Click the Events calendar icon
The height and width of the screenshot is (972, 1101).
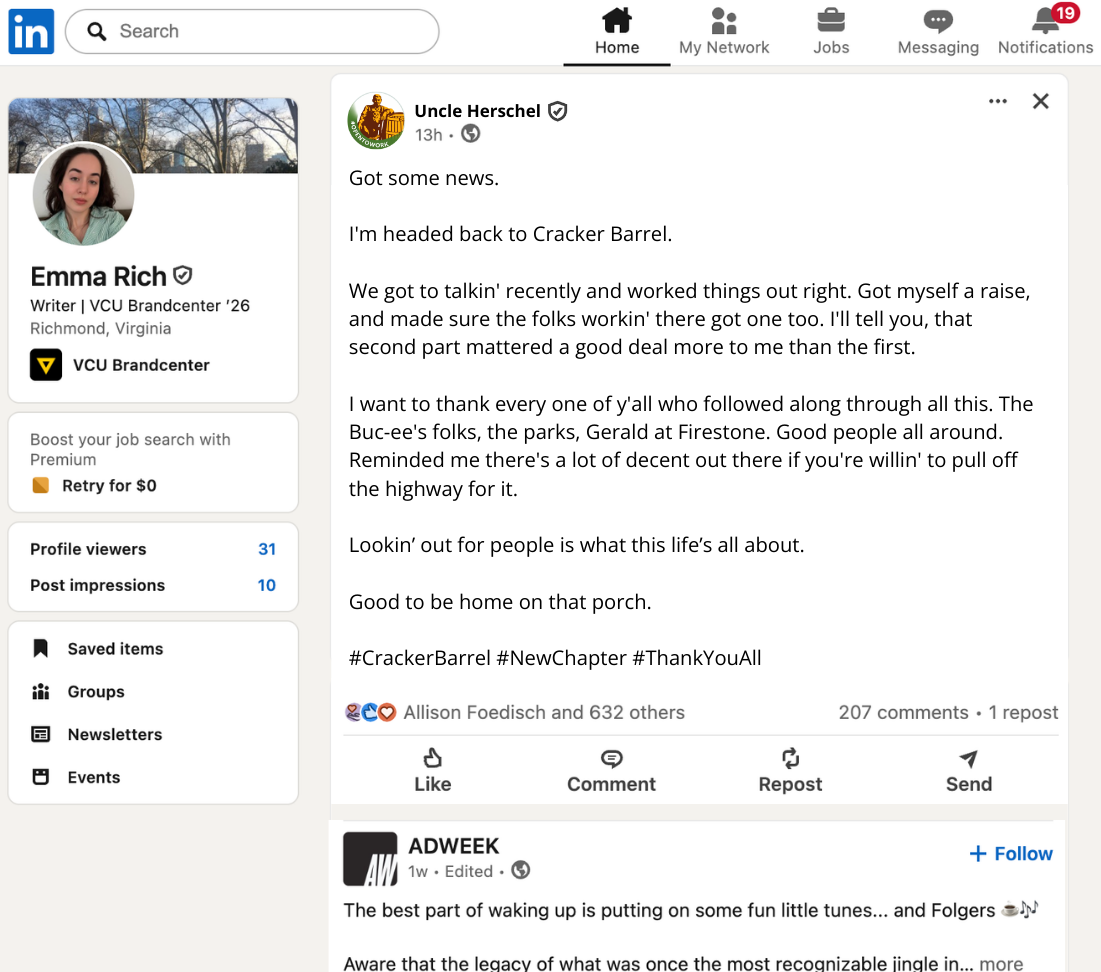coord(41,777)
